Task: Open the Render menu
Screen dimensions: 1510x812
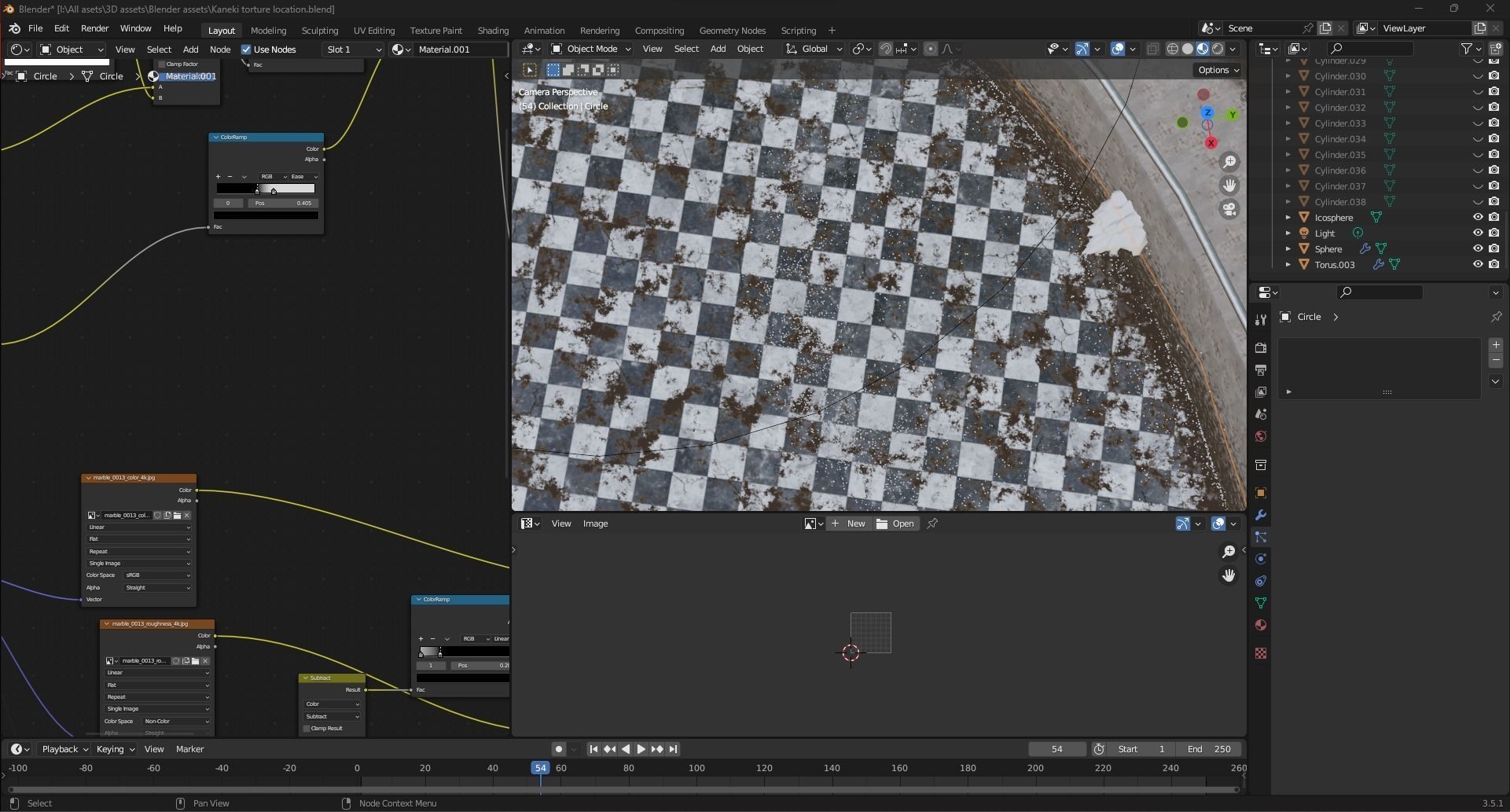Action: pyautogui.click(x=94, y=28)
